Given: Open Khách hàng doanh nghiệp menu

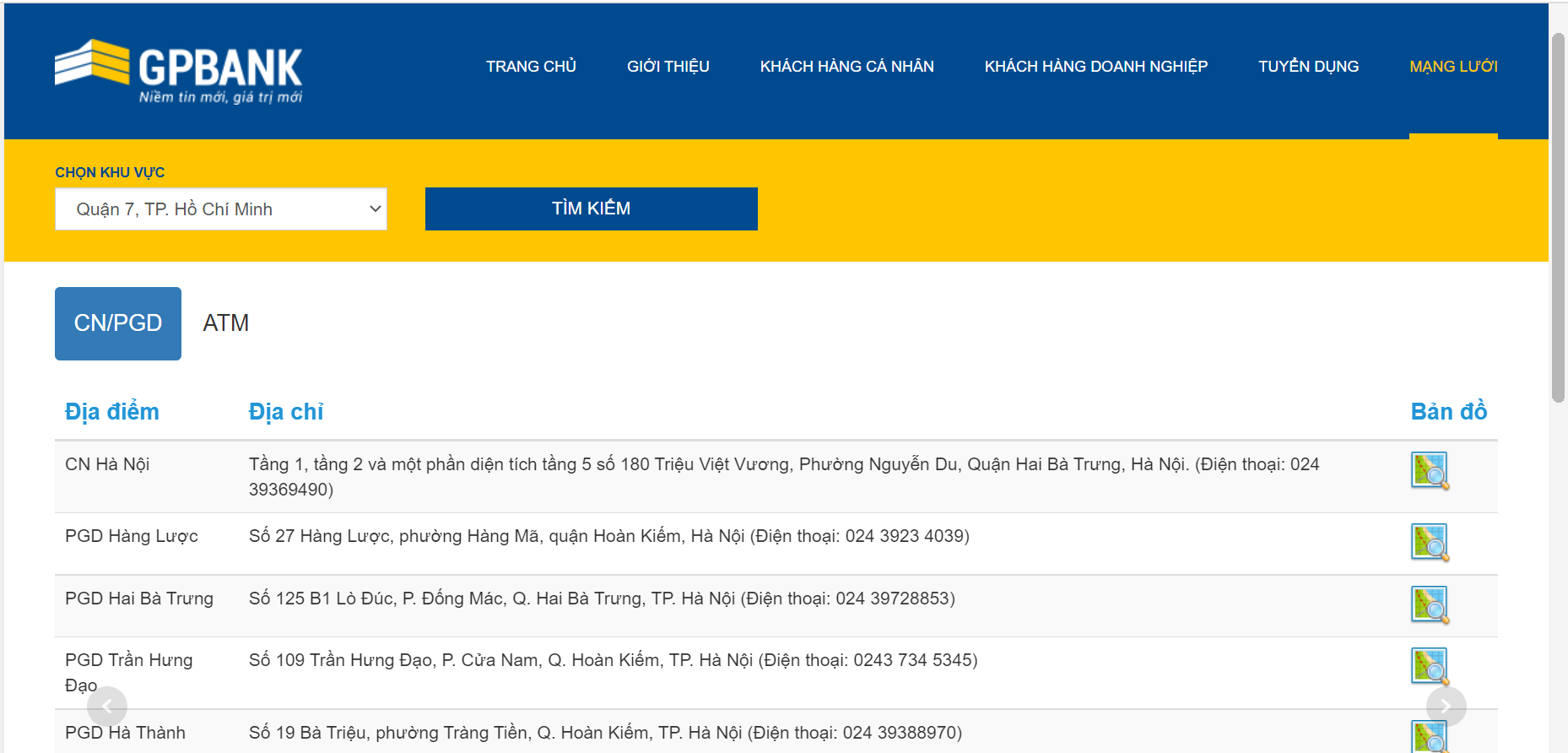Looking at the screenshot, I should click(x=1096, y=67).
